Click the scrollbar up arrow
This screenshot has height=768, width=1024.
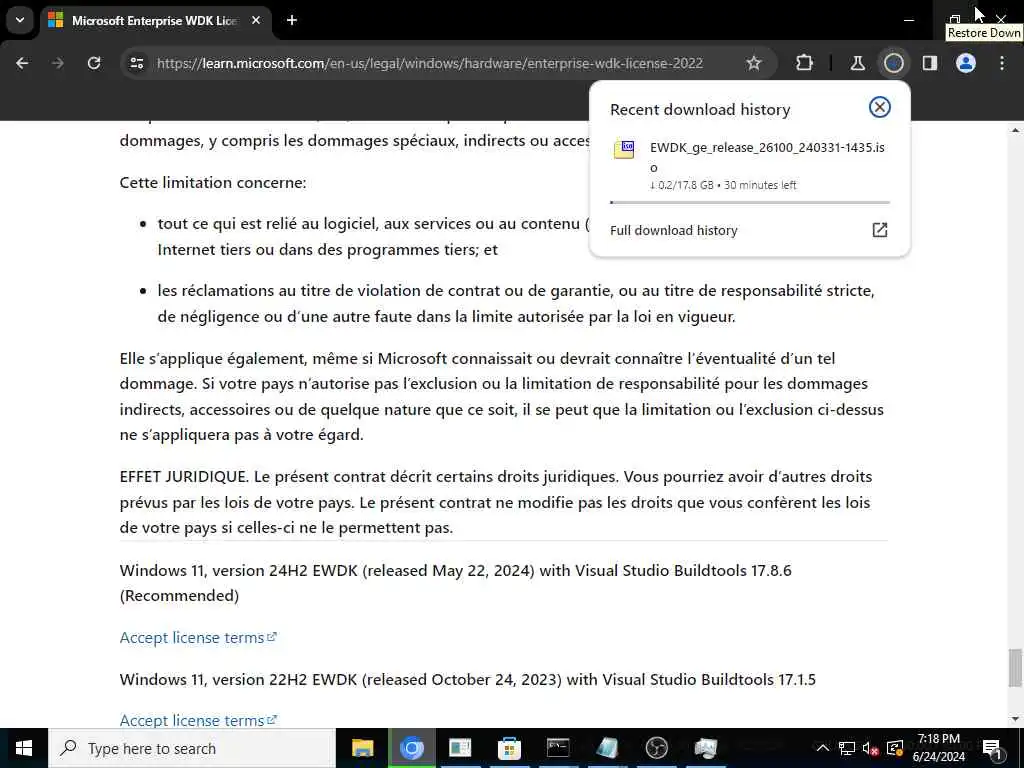[1015, 130]
